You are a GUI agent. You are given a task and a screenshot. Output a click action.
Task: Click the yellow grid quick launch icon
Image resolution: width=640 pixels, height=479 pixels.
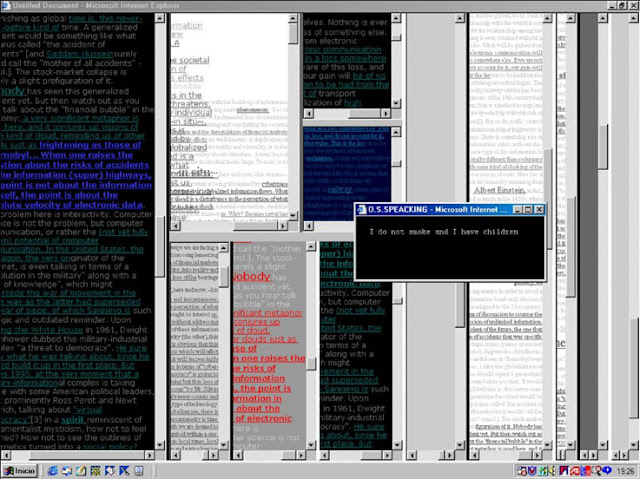(x=96, y=471)
